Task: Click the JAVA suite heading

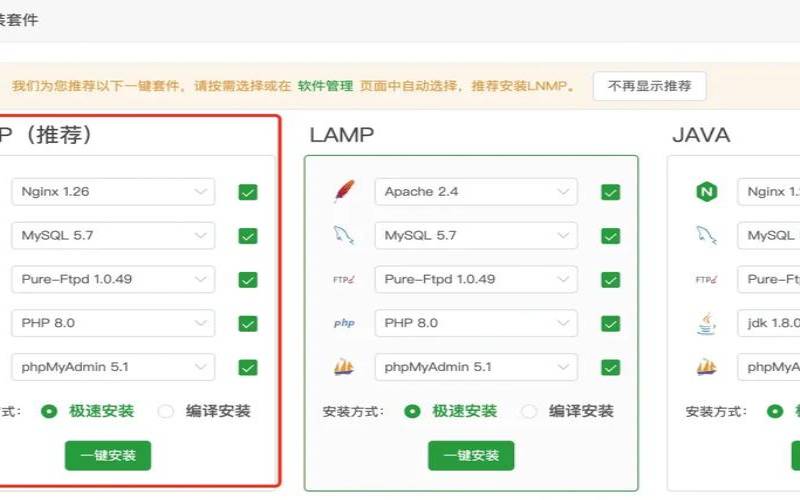Action: coord(701,135)
